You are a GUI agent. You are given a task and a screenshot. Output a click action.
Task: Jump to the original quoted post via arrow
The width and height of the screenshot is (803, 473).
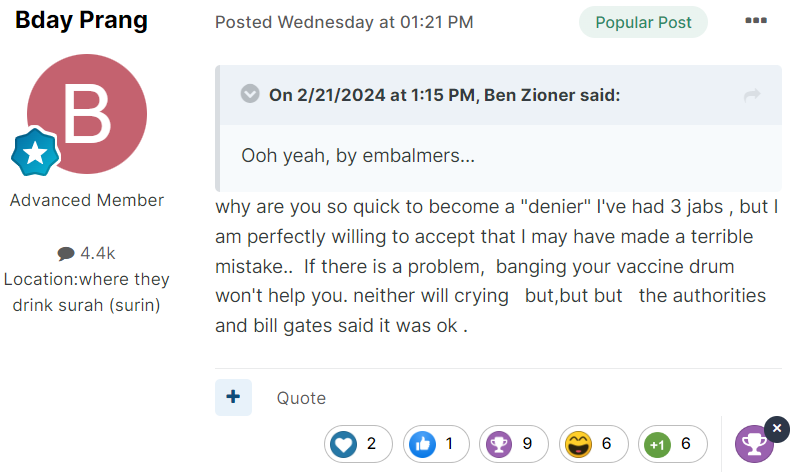click(752, 95)
